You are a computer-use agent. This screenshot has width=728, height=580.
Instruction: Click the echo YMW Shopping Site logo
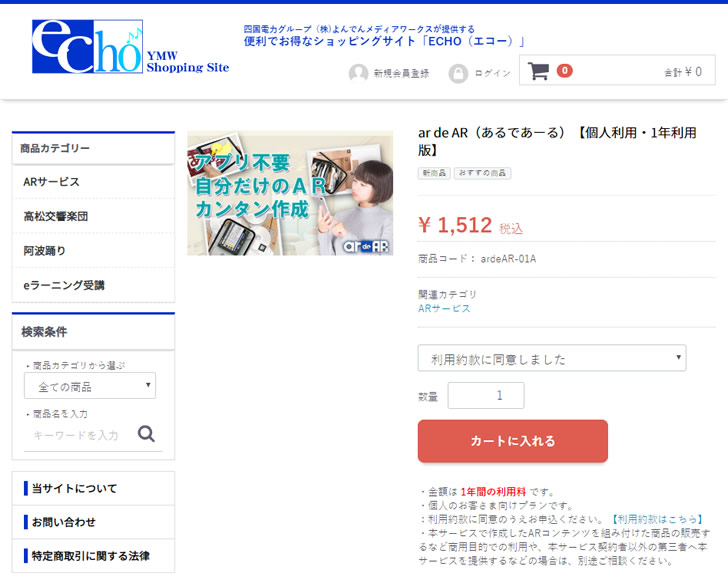point(130,47)
